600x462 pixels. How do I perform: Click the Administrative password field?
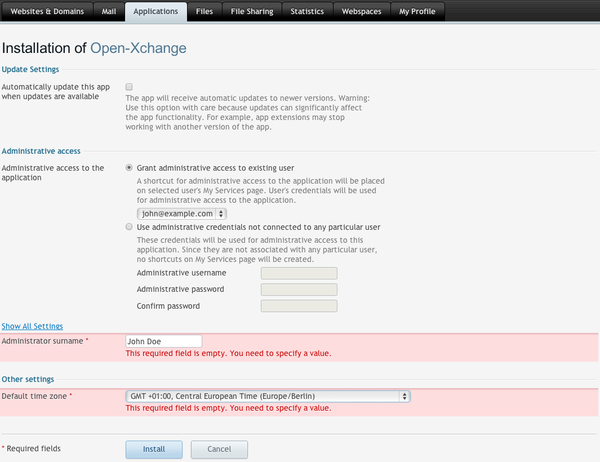(299, 289)
